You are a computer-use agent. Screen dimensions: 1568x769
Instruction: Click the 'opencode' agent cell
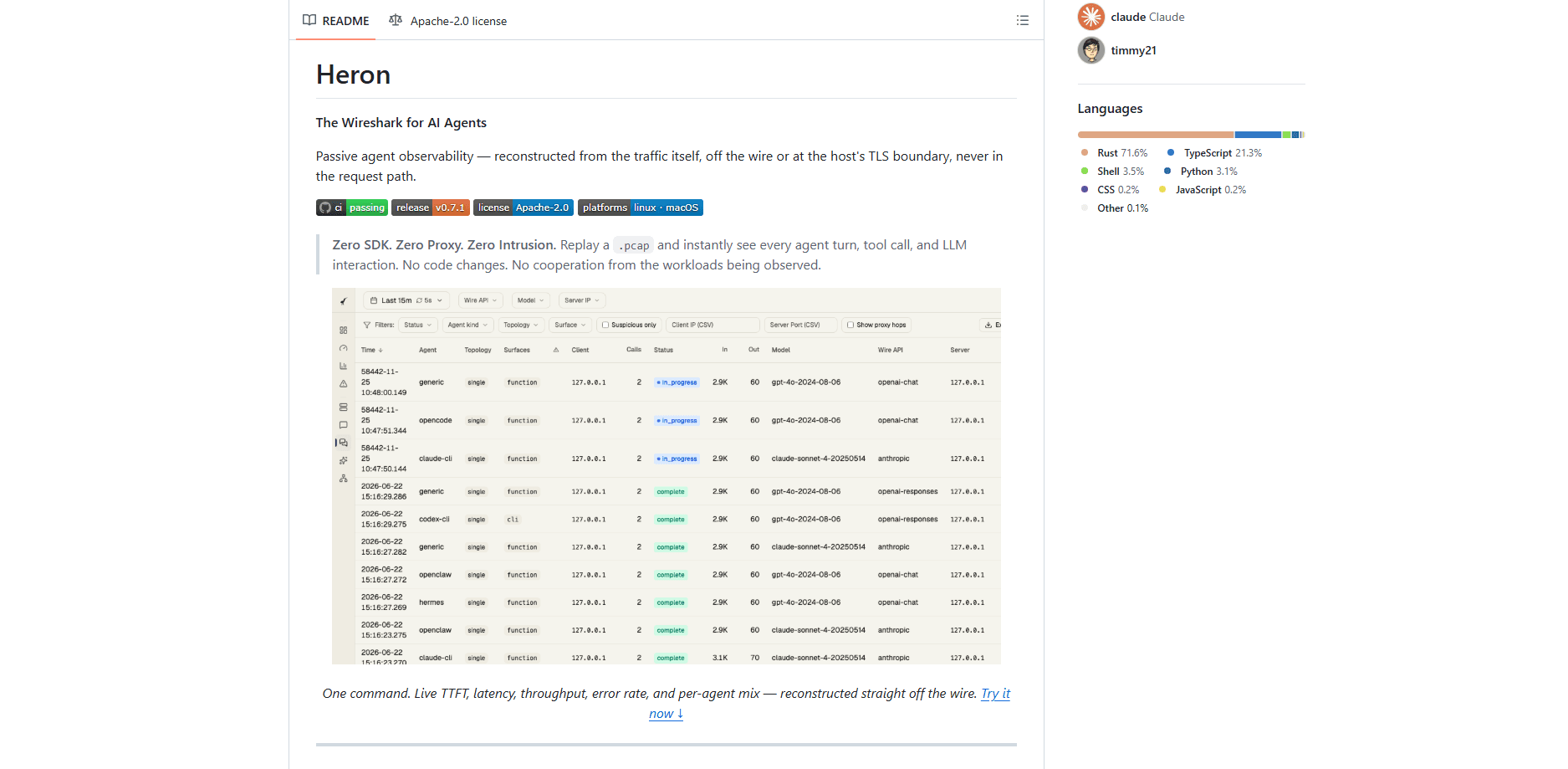pos(436,420)
